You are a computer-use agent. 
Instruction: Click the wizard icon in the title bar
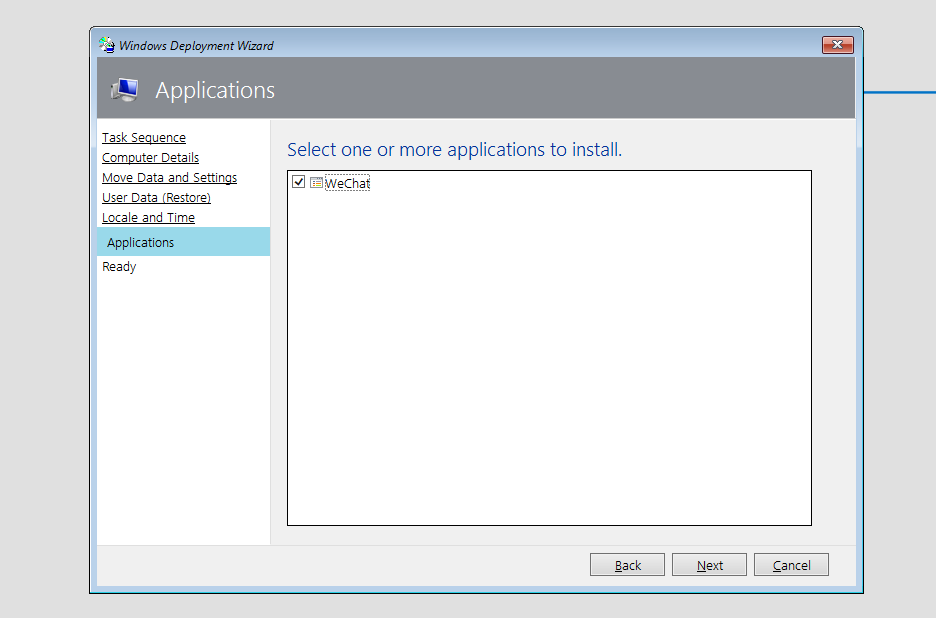(x=104, y=45)
